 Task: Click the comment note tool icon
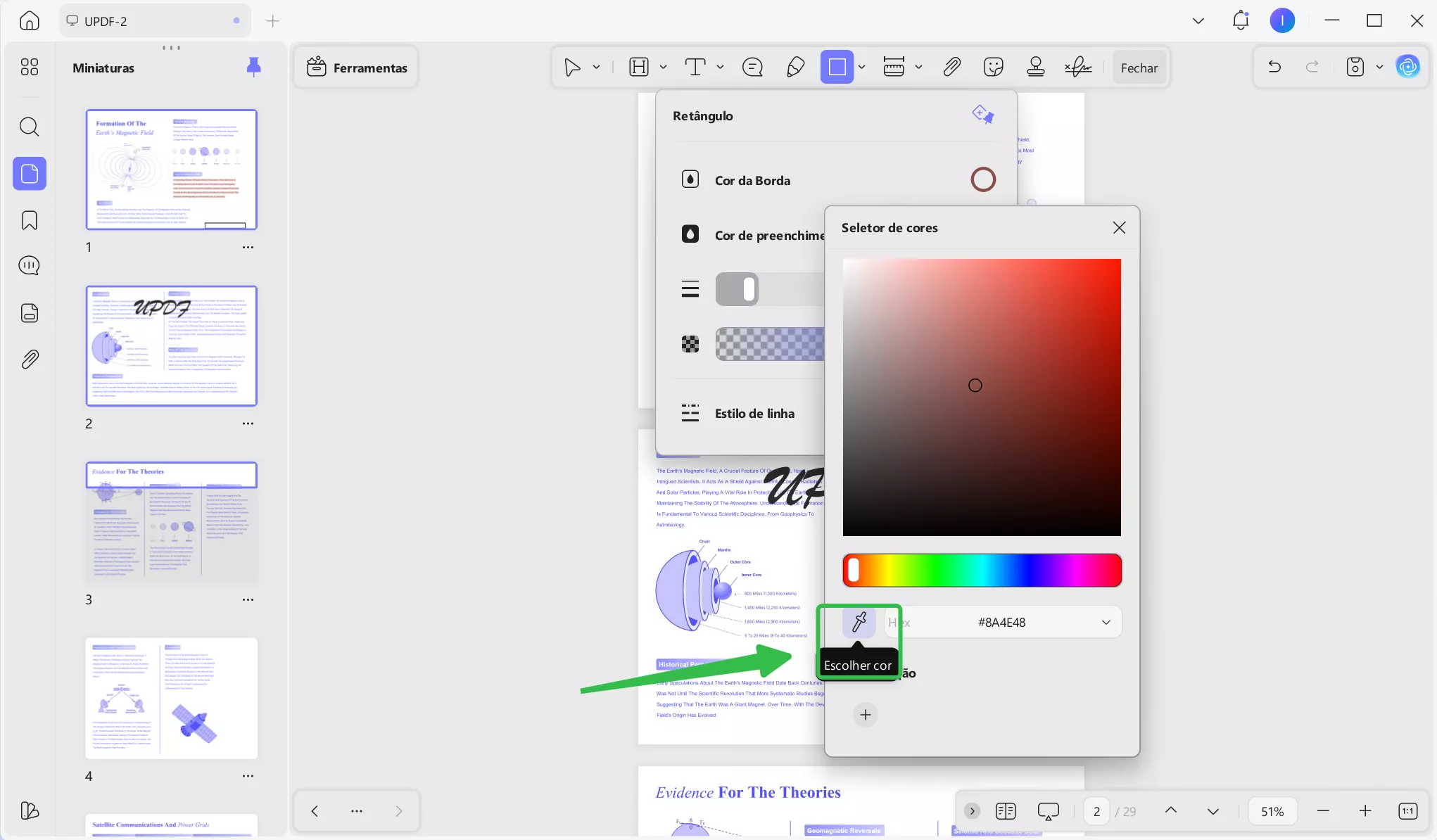coord(752,68)
